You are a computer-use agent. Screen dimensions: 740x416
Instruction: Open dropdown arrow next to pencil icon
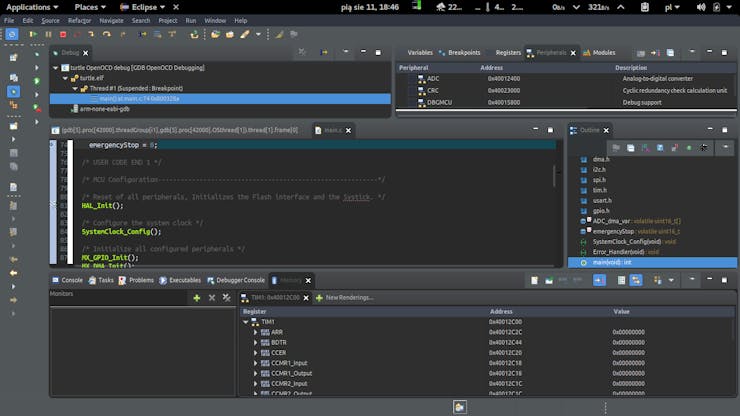click(x=258, y=34)
